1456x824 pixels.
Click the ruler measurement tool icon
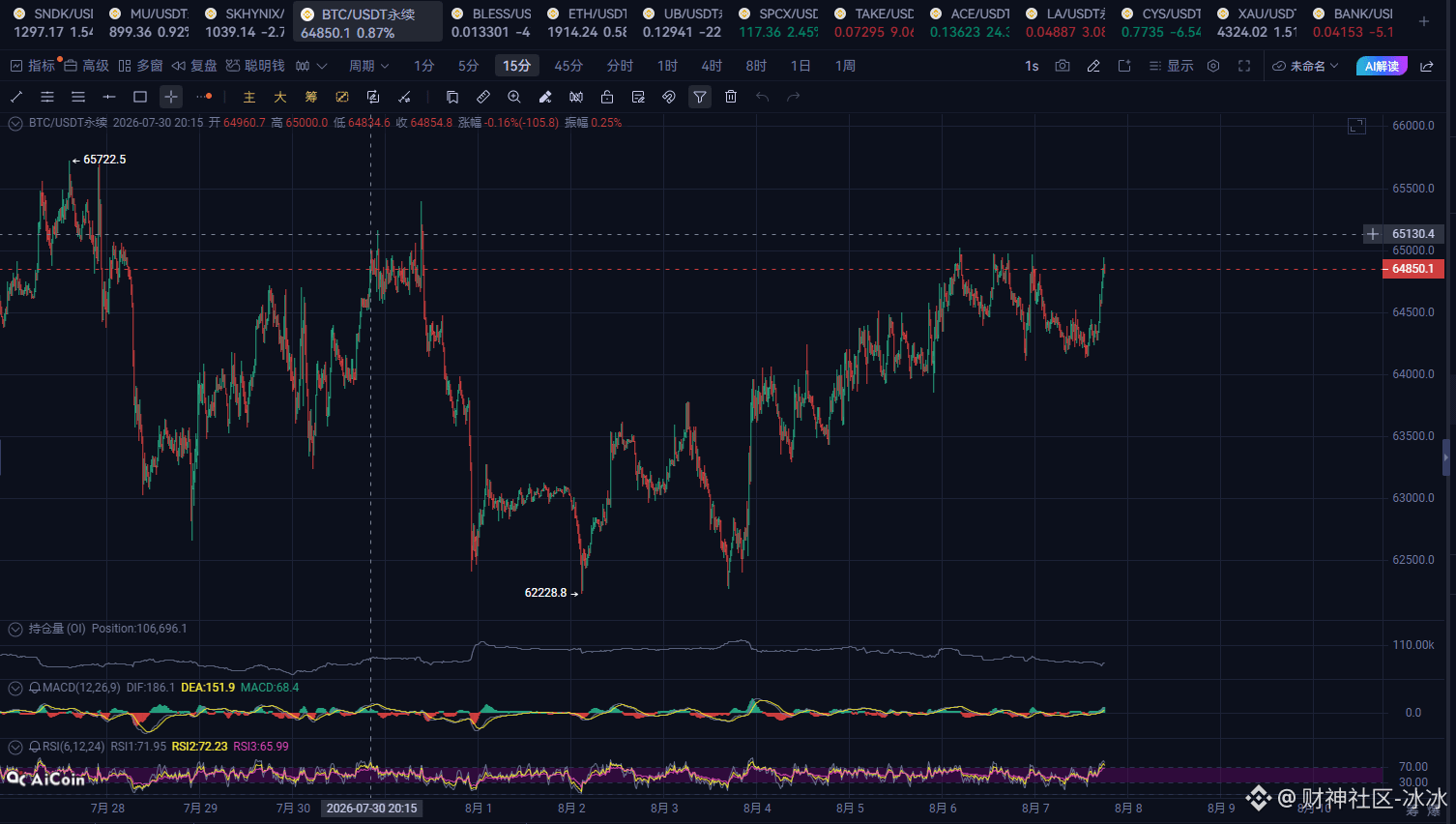tap(483, 97)
